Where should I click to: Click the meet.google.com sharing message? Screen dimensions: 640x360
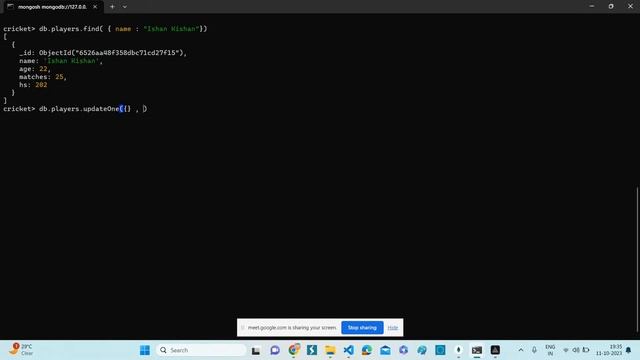(292, 327)
